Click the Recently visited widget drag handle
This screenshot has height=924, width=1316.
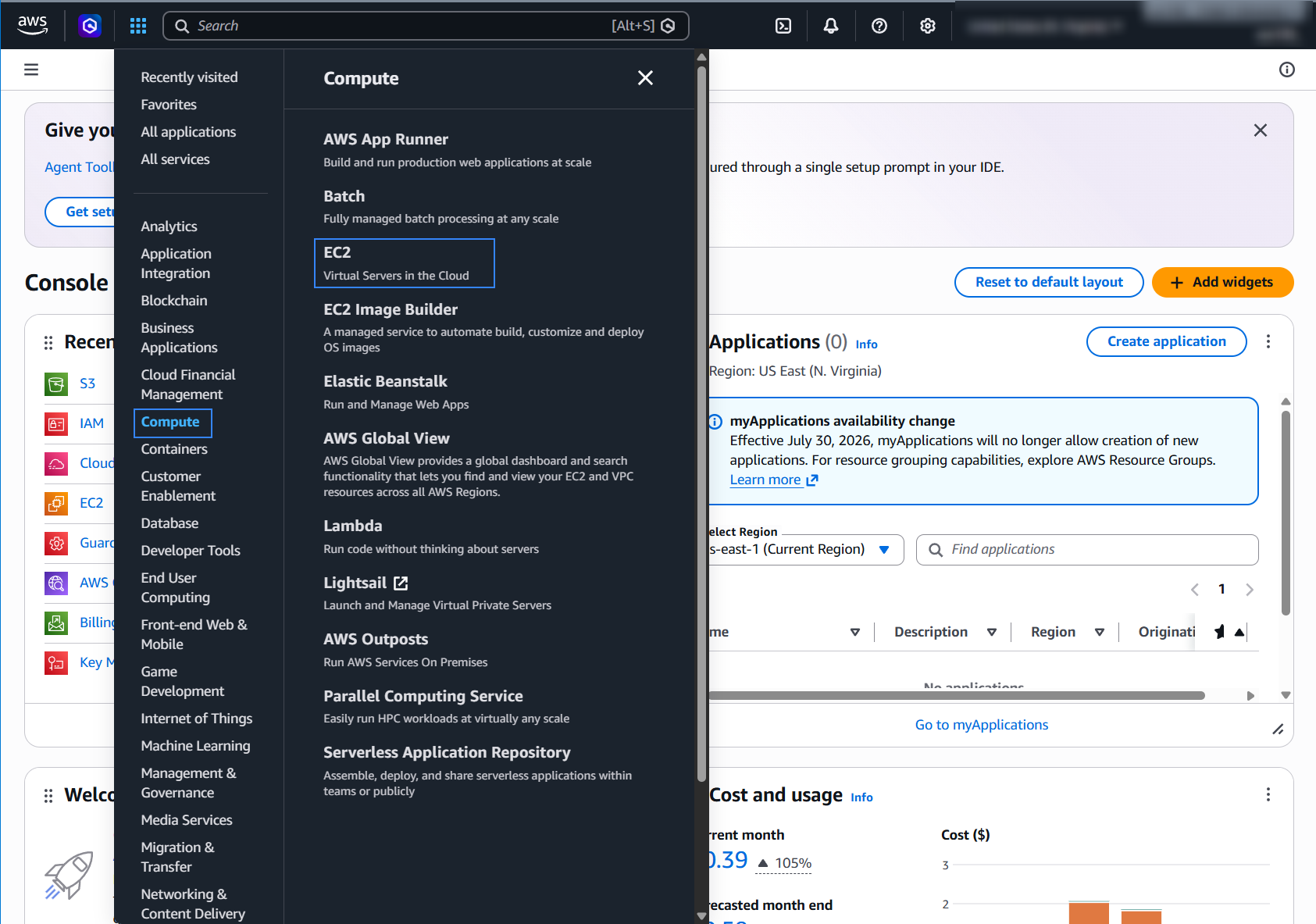48,342
